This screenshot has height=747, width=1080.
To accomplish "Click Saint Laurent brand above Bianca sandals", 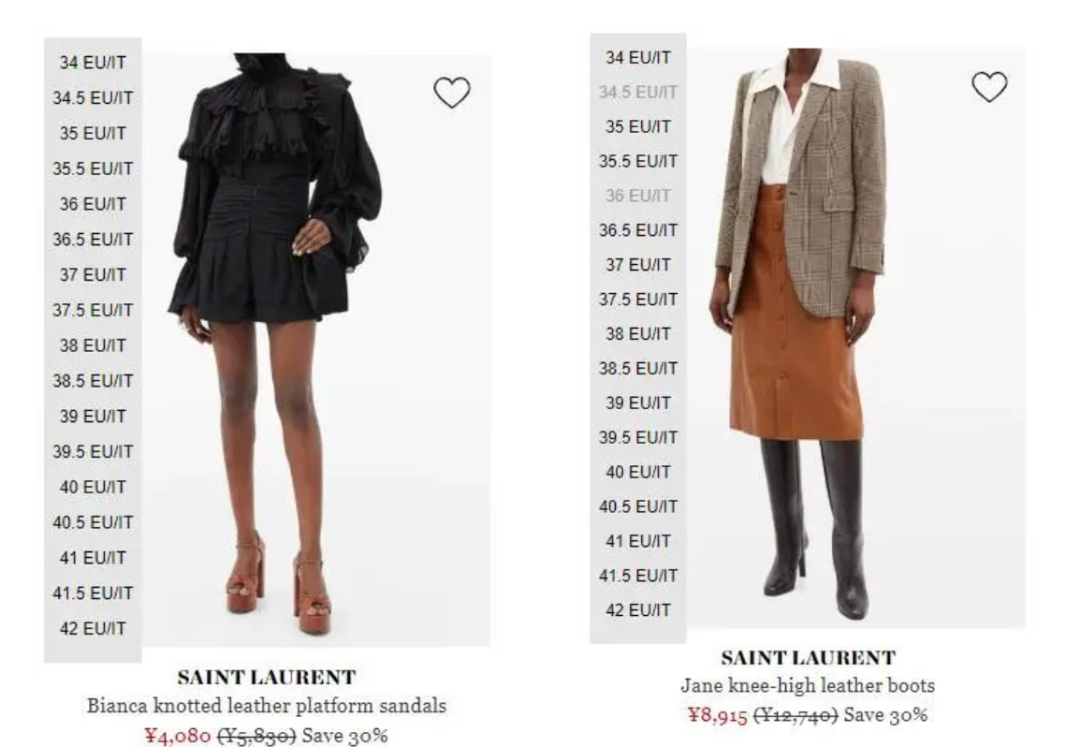I will 267,677.
